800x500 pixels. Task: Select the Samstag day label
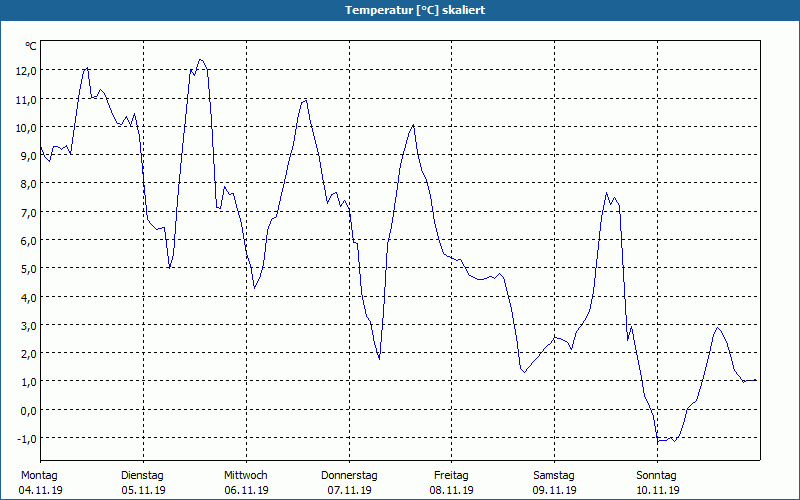click(554, 476)
